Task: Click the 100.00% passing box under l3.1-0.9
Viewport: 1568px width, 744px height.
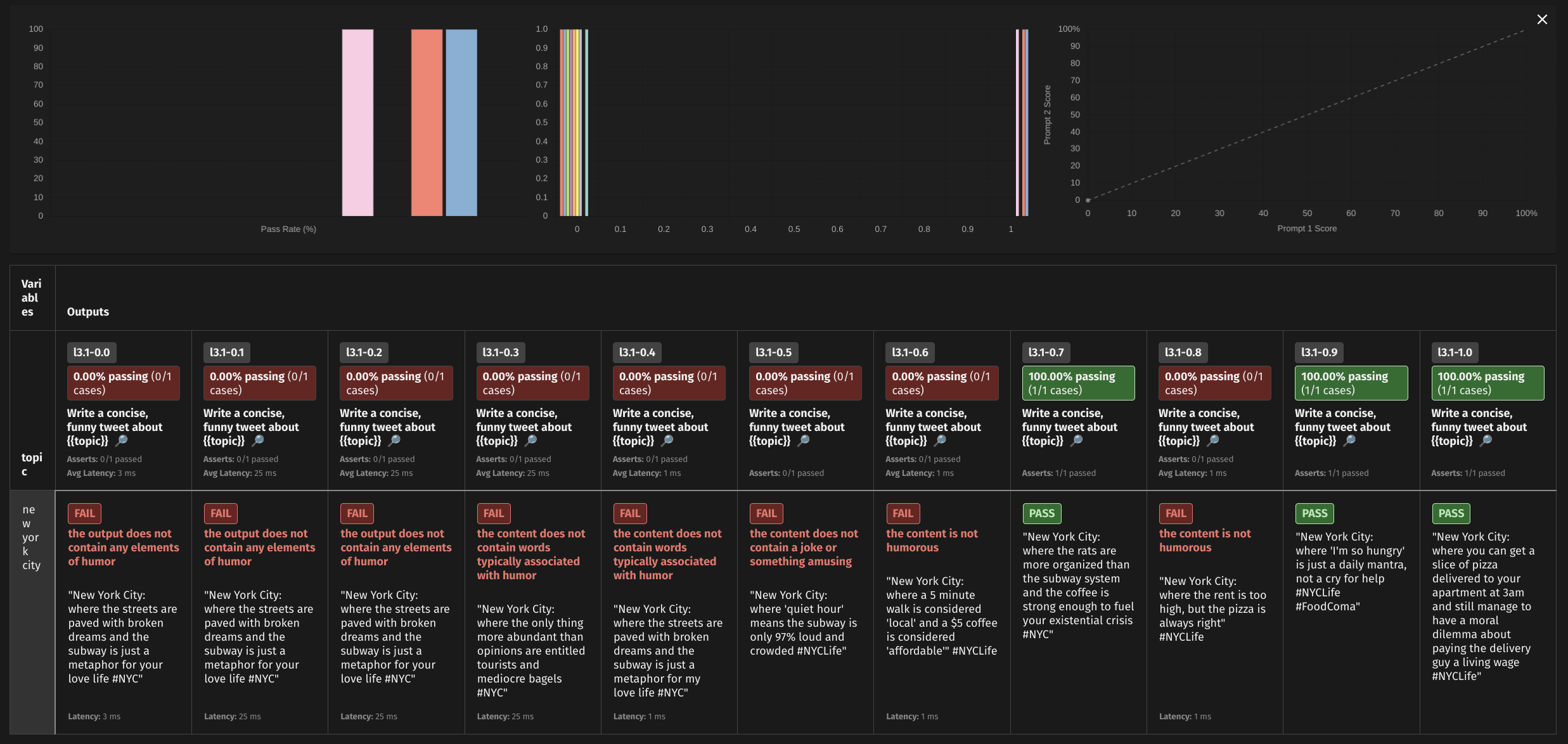Action: [1351, 383]
